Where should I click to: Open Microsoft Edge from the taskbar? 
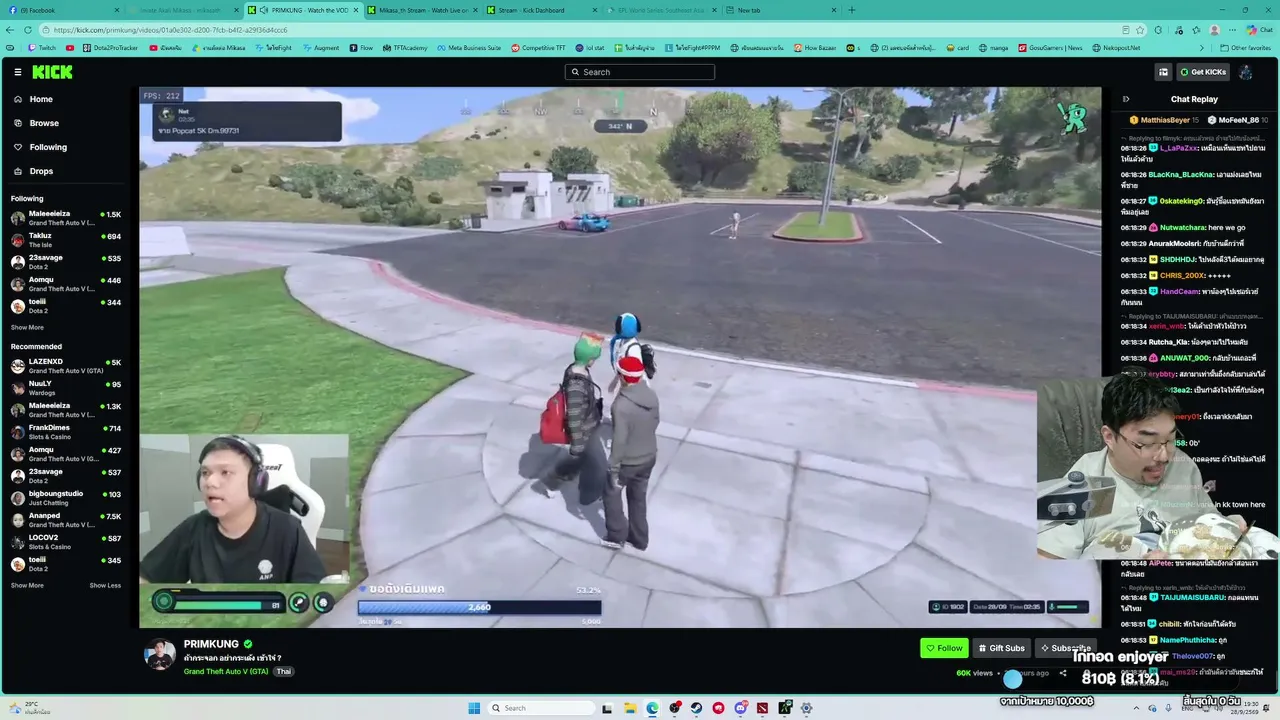click(653, 708)
